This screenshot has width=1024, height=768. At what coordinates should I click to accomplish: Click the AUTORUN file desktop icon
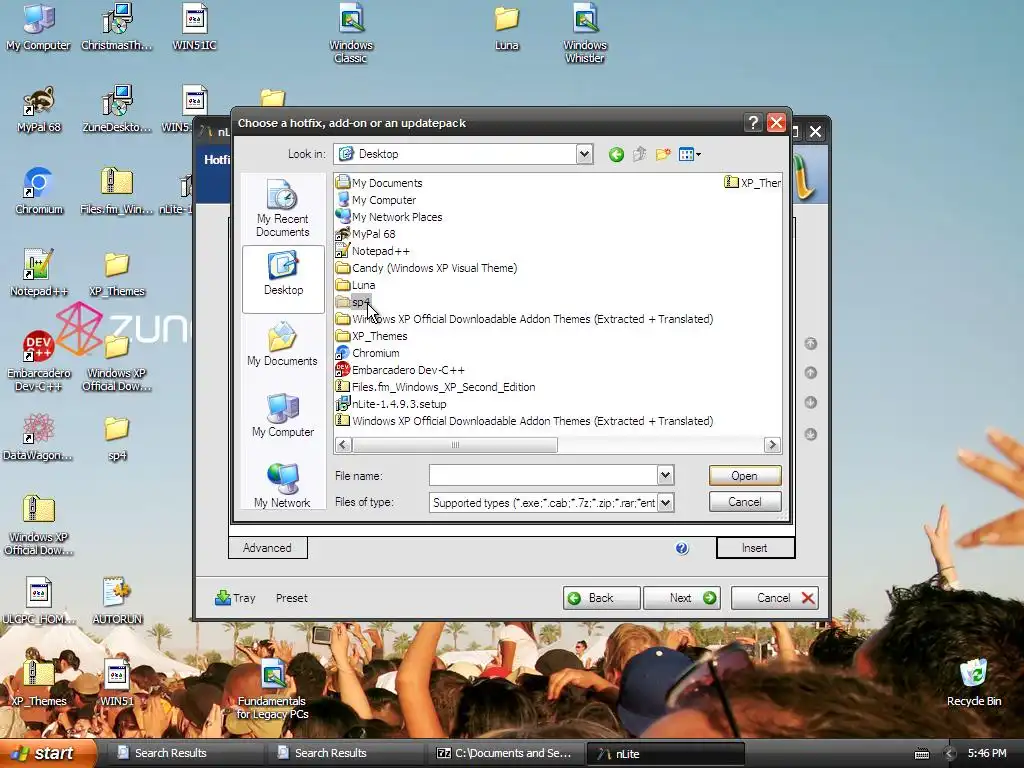117,600
